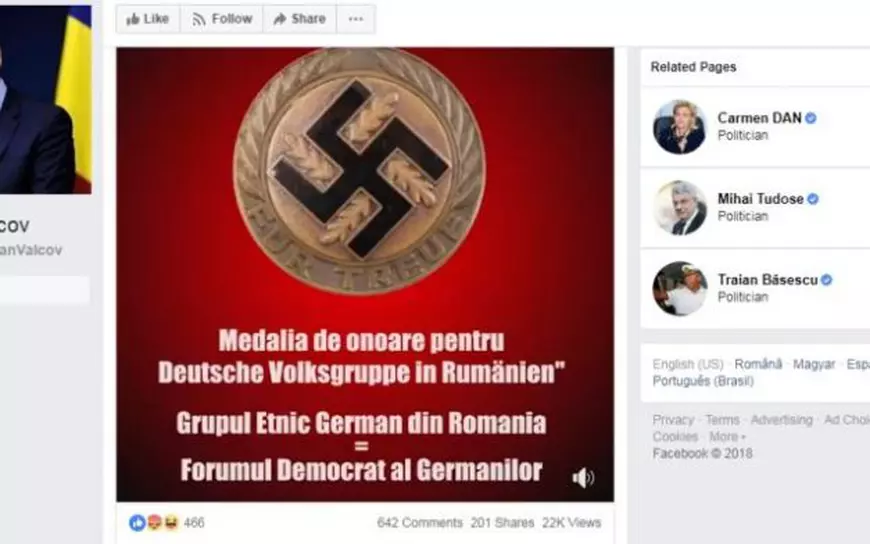Image resolution: width=870 pixels, height=544 pixels.
Task: Open the Terms footer link
Action: 722,420
